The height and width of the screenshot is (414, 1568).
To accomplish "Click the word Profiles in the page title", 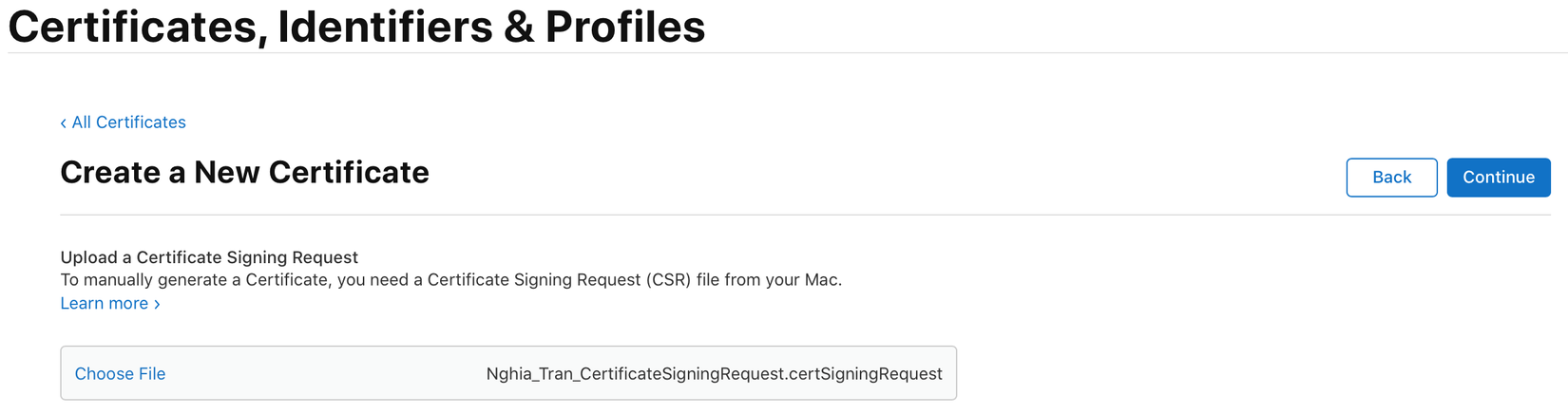I will pyautogui.click(x=624, y=27).
